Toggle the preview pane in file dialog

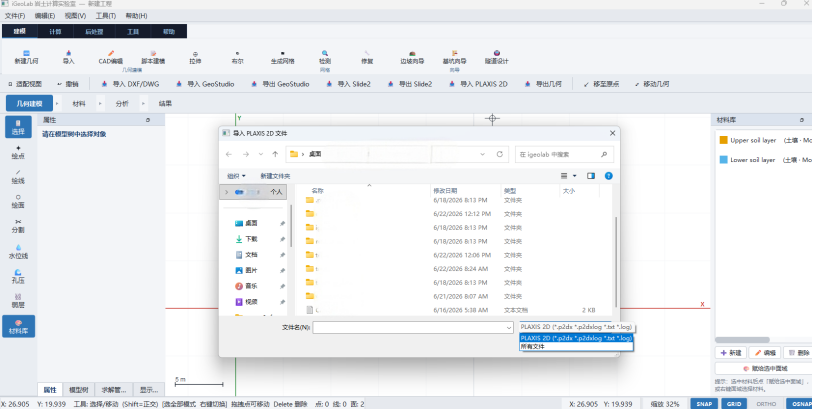coord(591,176)
